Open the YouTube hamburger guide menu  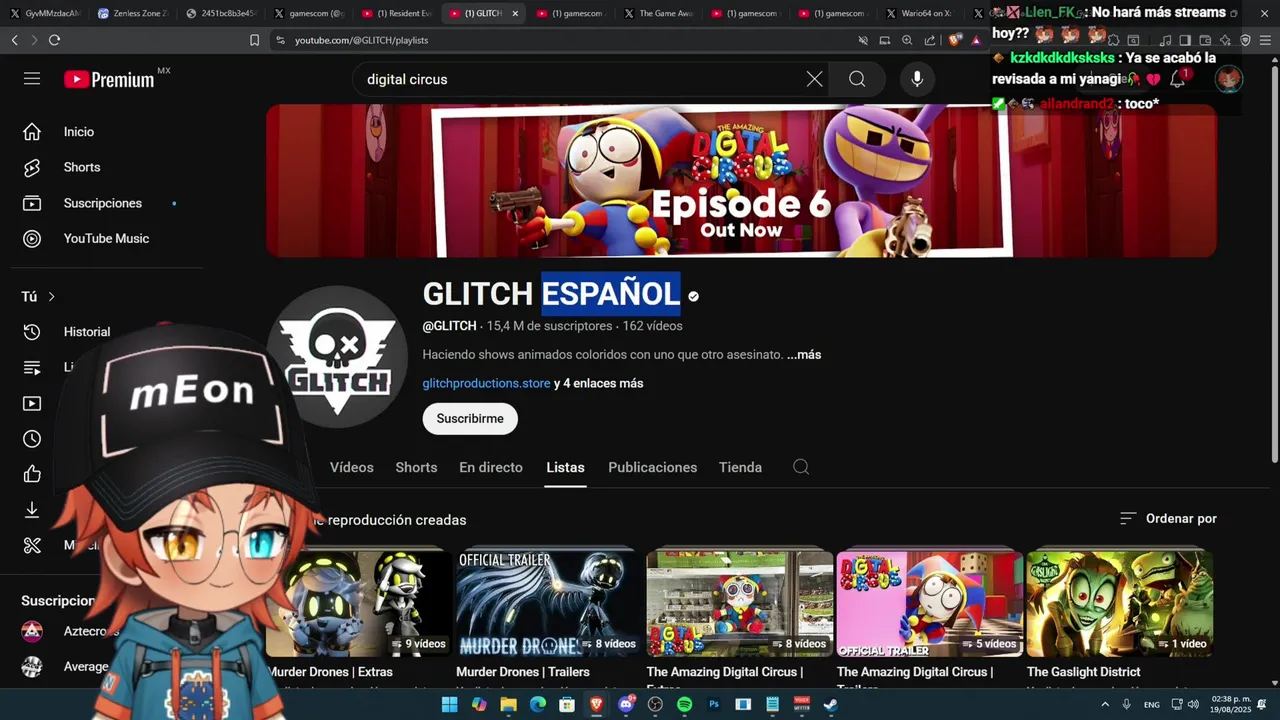(32, 79)
